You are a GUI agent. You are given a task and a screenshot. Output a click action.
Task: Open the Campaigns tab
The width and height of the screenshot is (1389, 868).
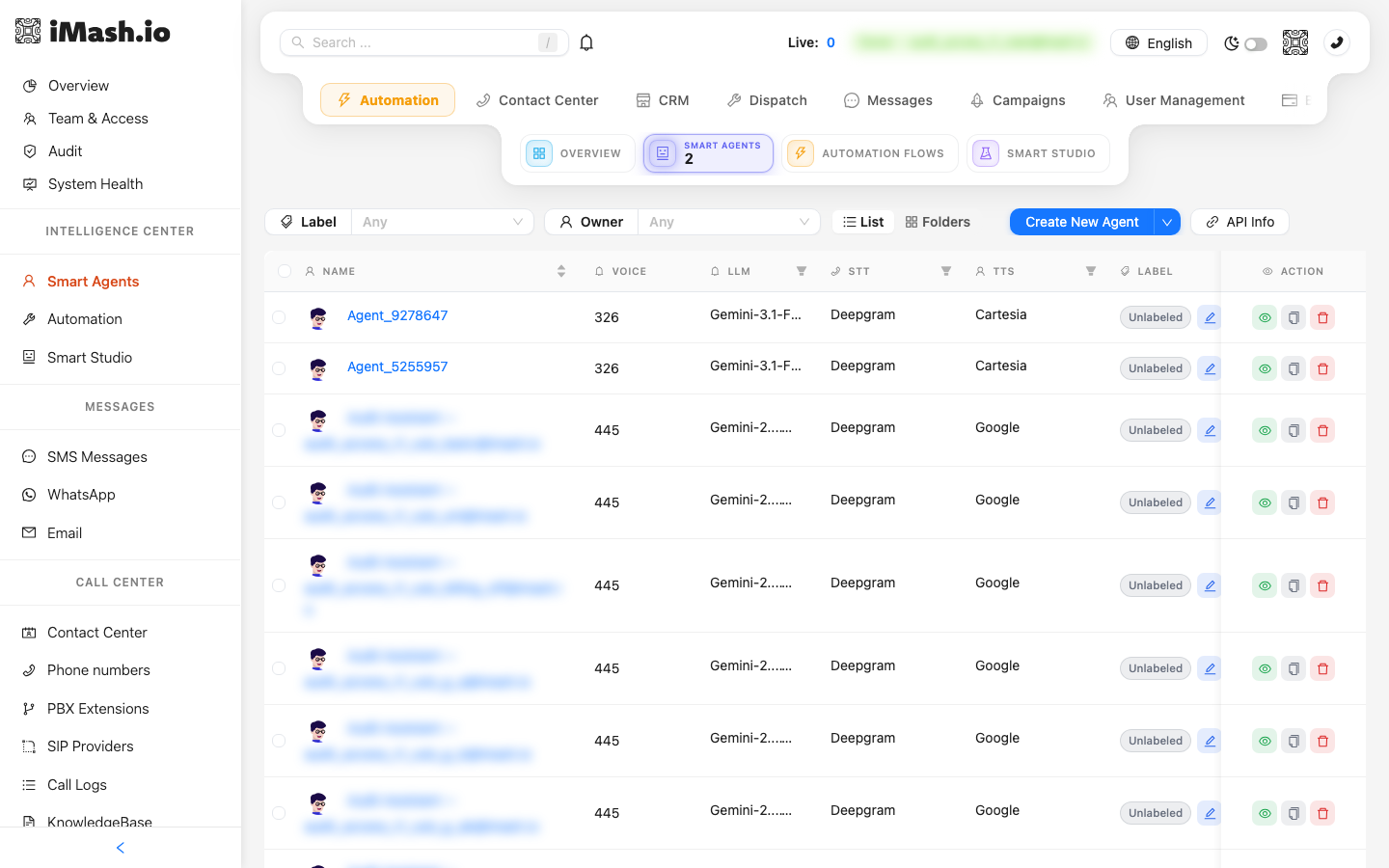click(x=1018, y=100)
